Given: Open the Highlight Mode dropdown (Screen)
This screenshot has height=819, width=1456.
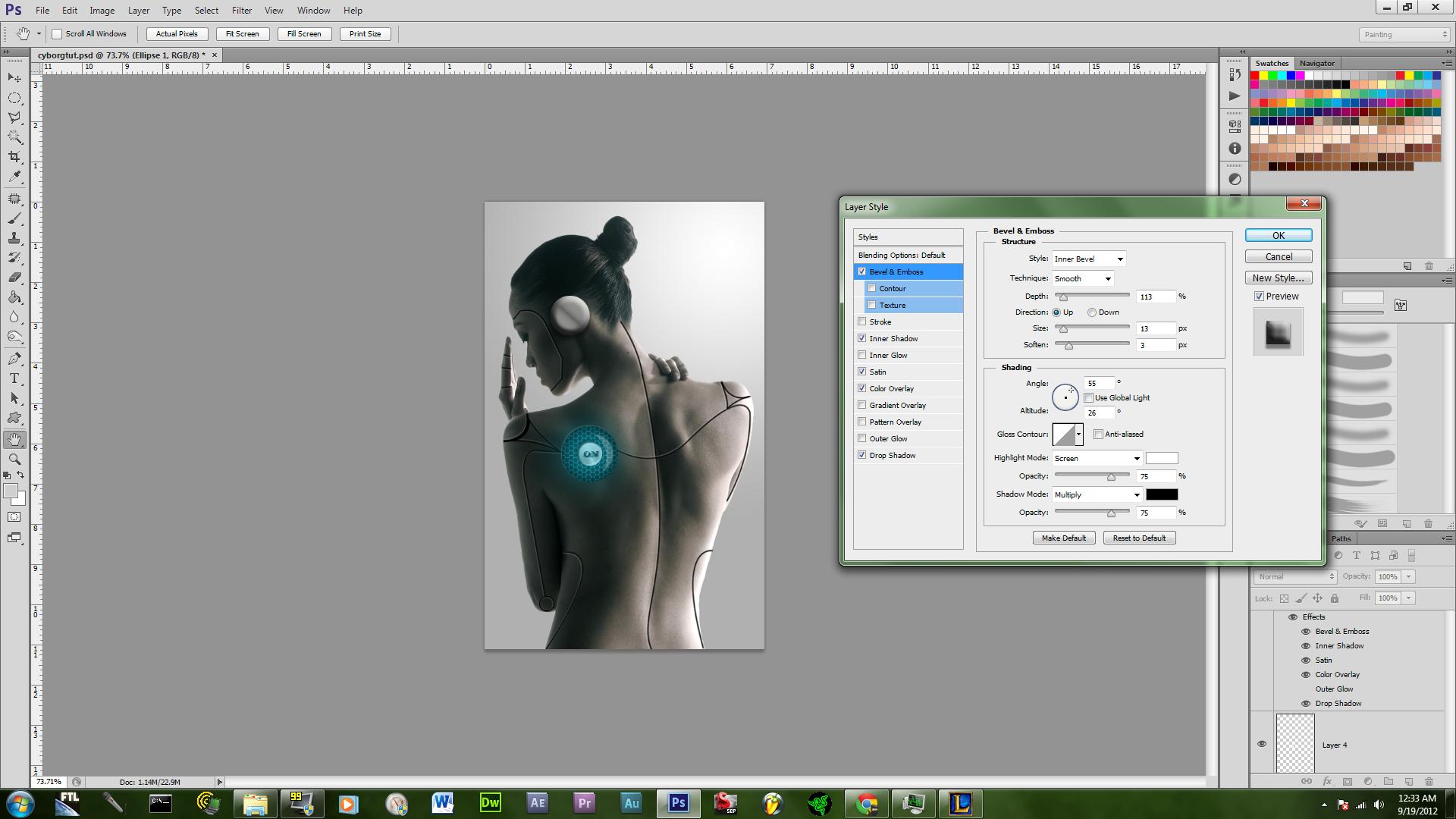Looking at the screenshot, I should tap(1097, 458).
